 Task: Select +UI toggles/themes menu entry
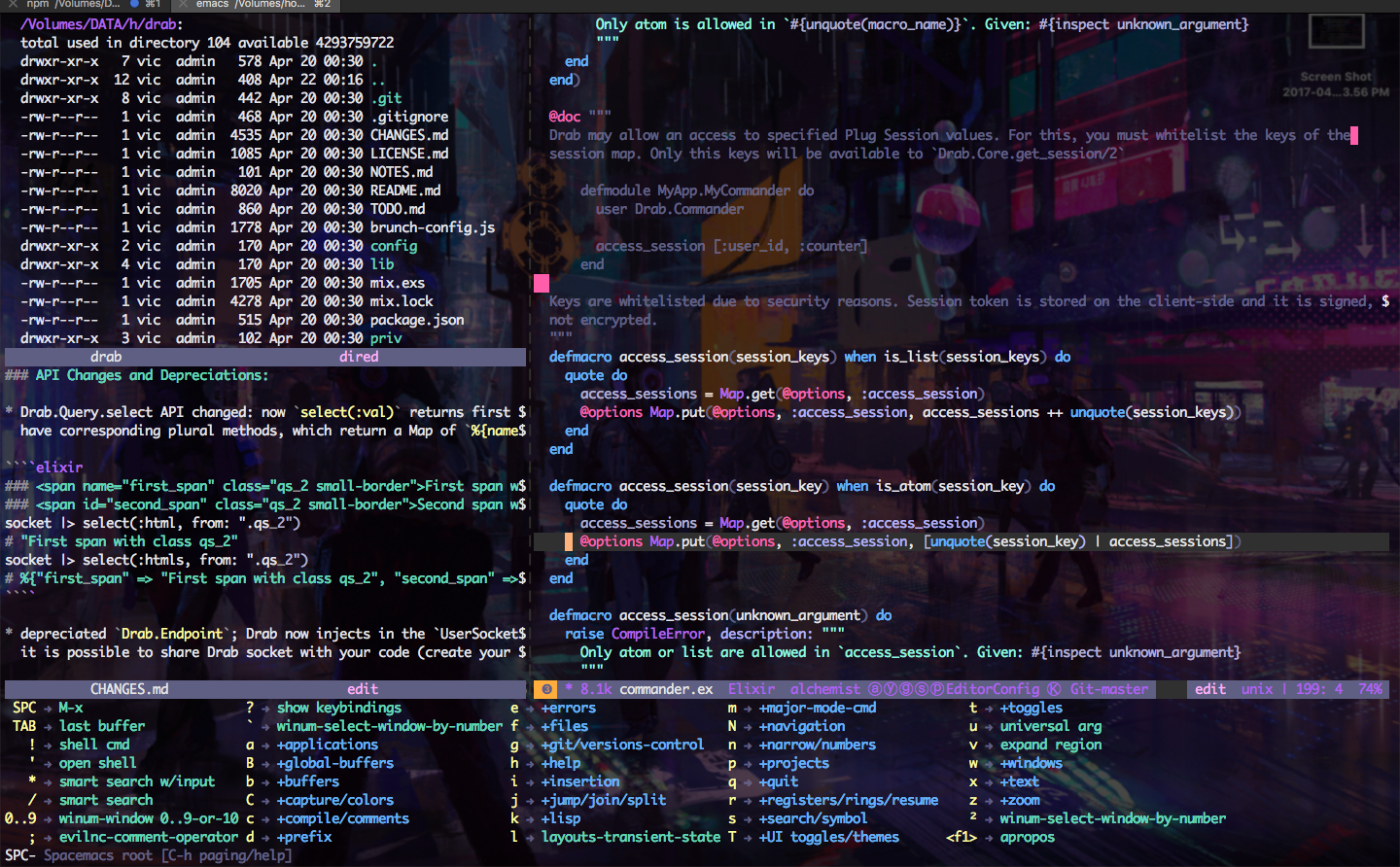pyautogui.click(x=829, y=837)
